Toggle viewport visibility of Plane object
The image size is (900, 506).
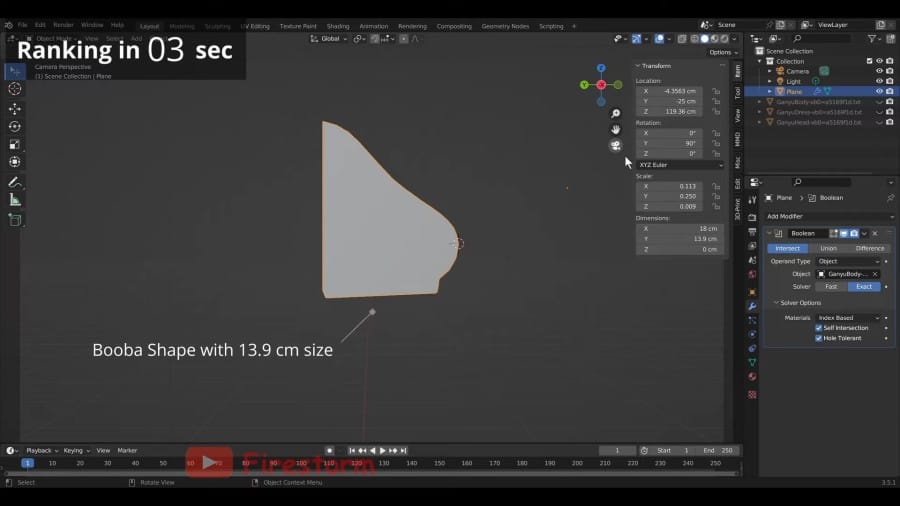click(x=879, y=91)
